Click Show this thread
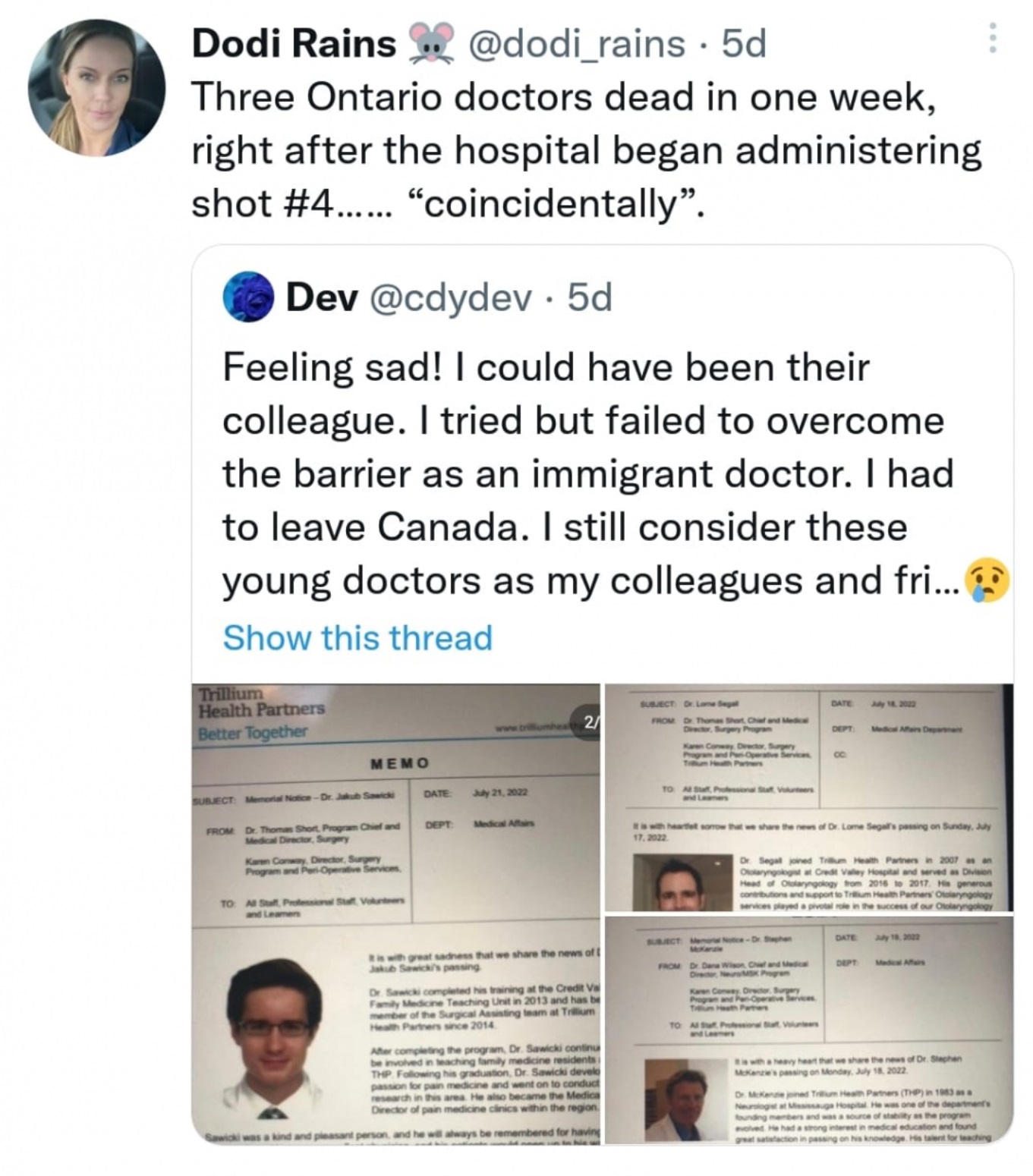 [x=357, y=637]
